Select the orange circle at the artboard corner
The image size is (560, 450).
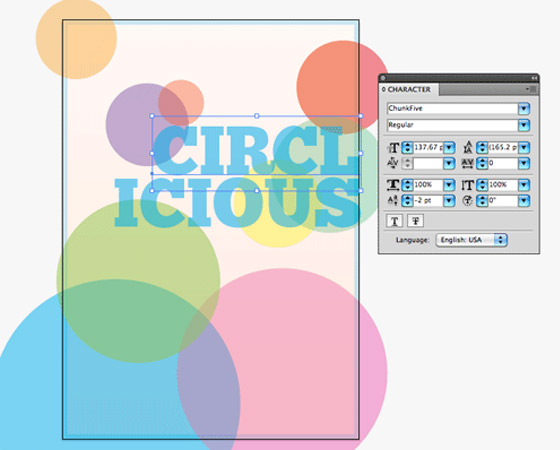[76, 39]
